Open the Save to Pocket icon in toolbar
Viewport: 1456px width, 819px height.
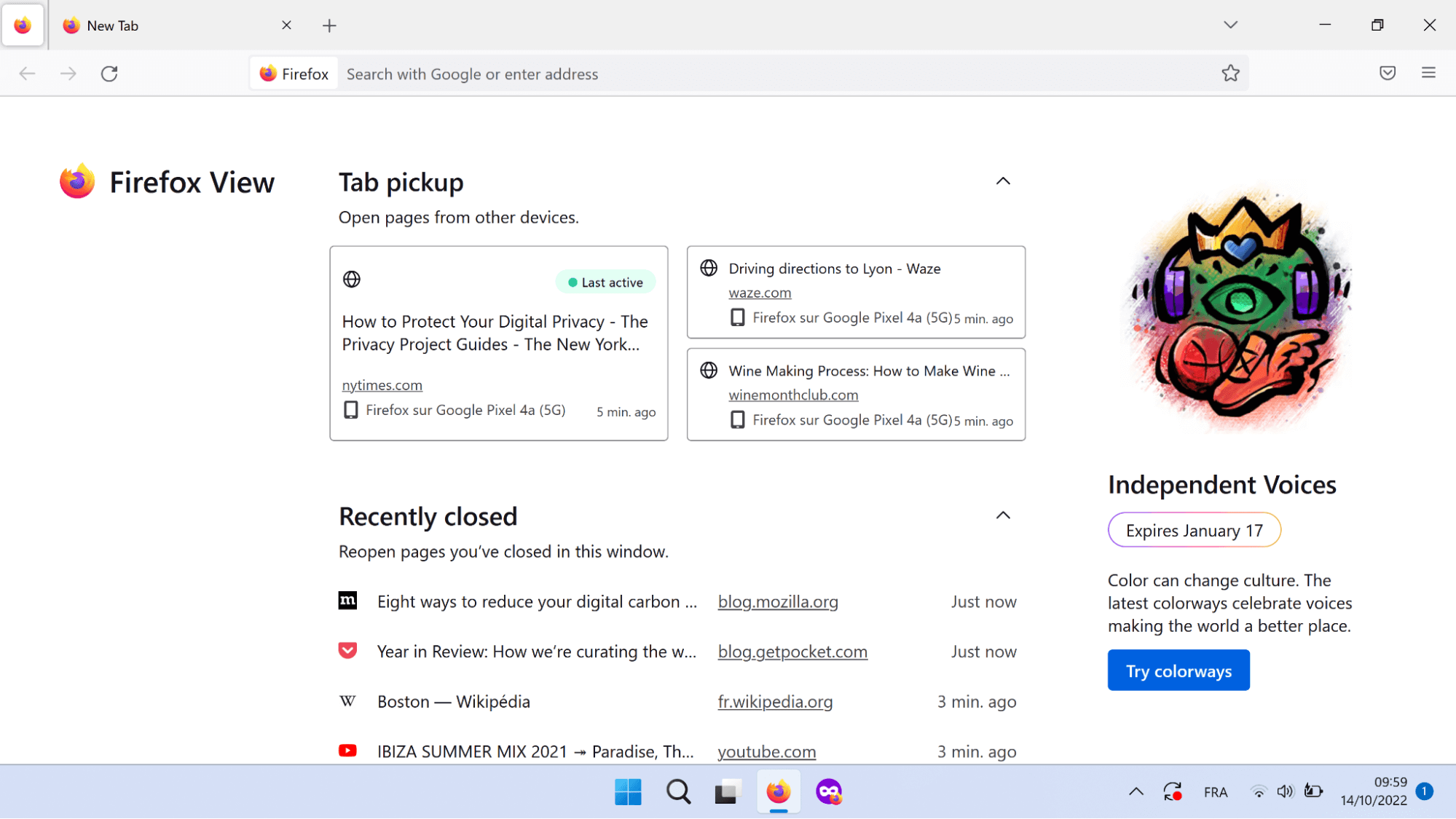pyautogui.click(x=1387, y=73)
